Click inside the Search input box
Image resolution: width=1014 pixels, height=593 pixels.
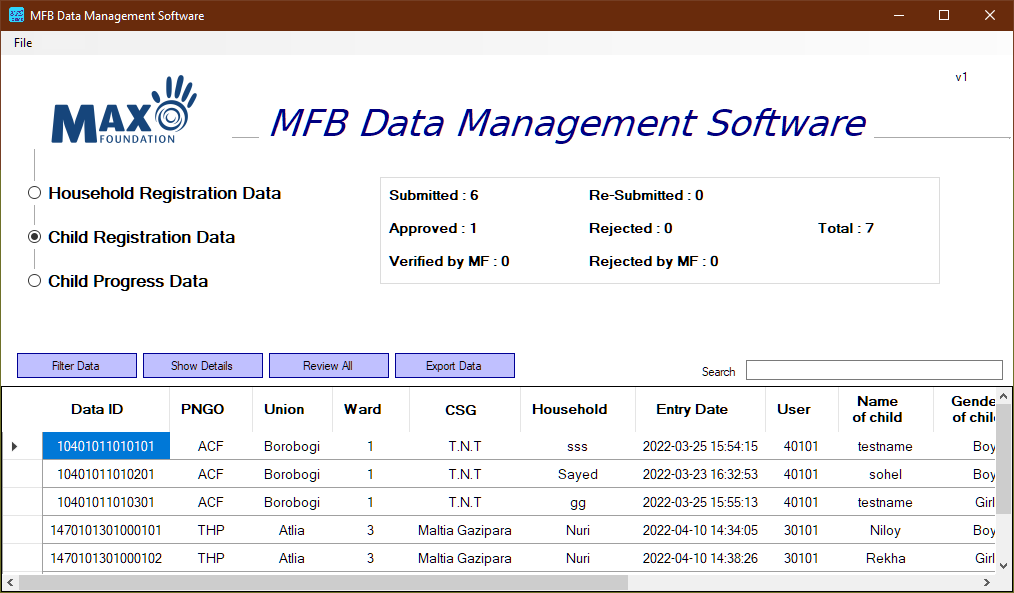pyautogui.click(x=874, y=370)
